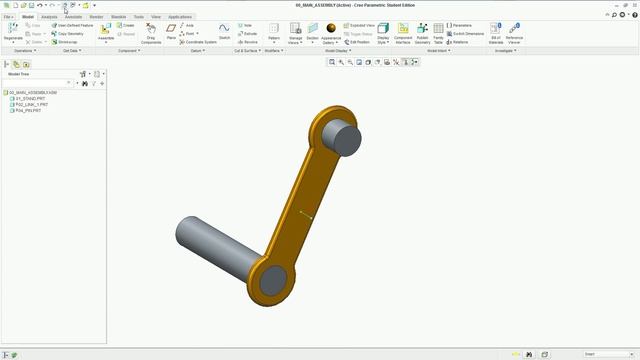
Task: Switch to the Analysis tab
Action: pyautogui.click(x=49, y=17)
